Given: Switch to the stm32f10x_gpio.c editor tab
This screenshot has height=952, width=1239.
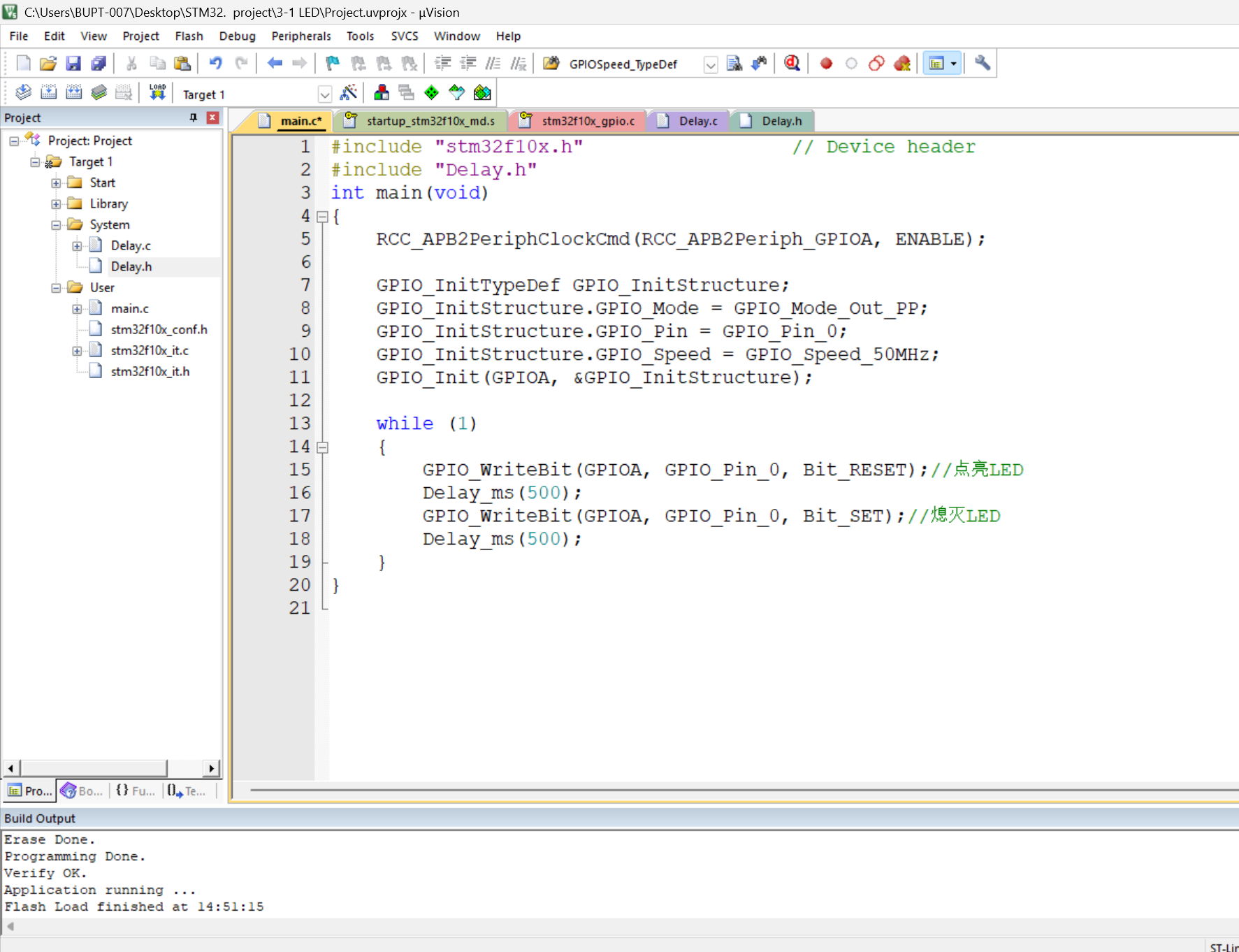Looking at the screenshot, I should [579, 121].
